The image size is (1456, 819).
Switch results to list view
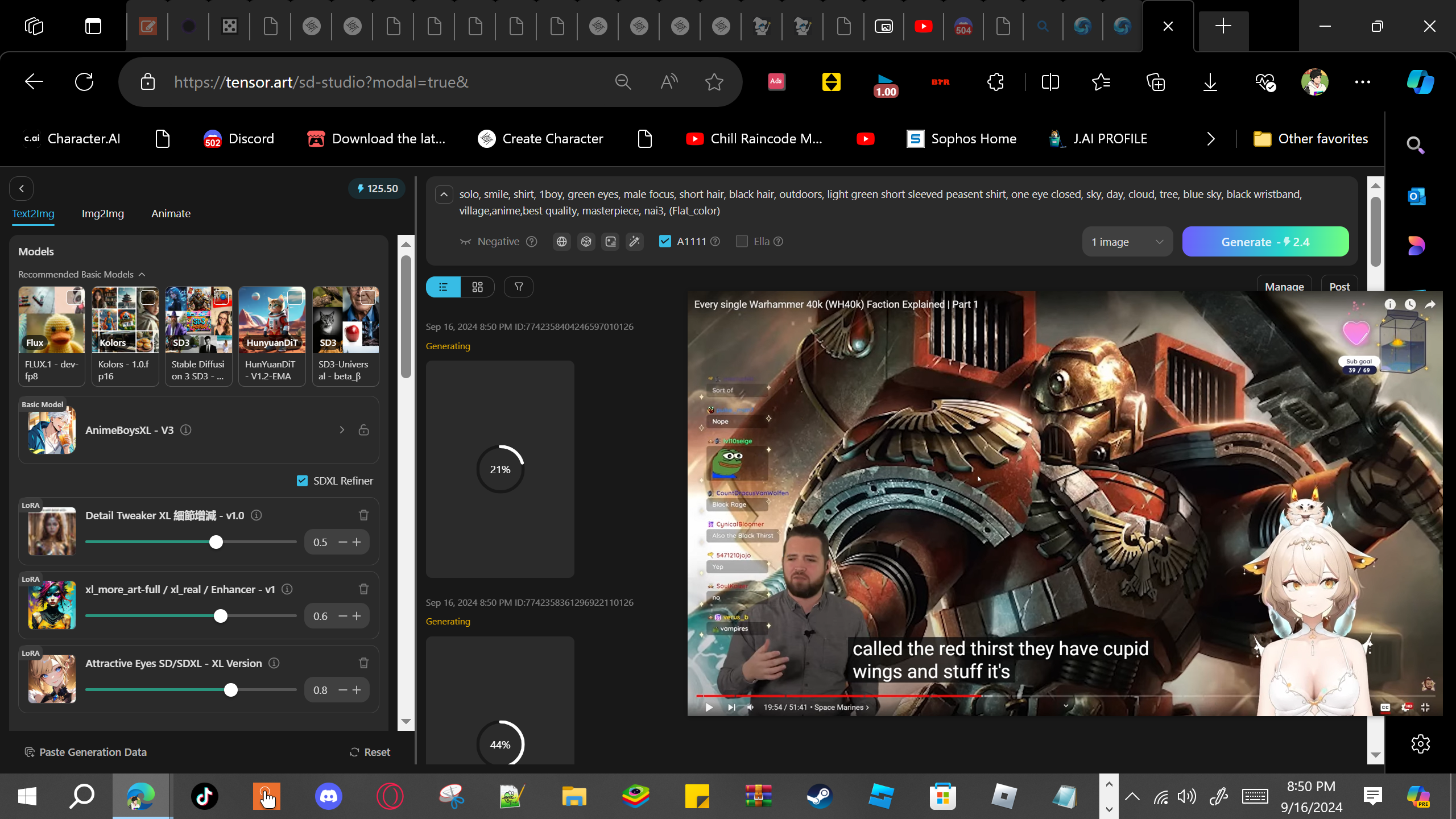[x=443, y=287]
